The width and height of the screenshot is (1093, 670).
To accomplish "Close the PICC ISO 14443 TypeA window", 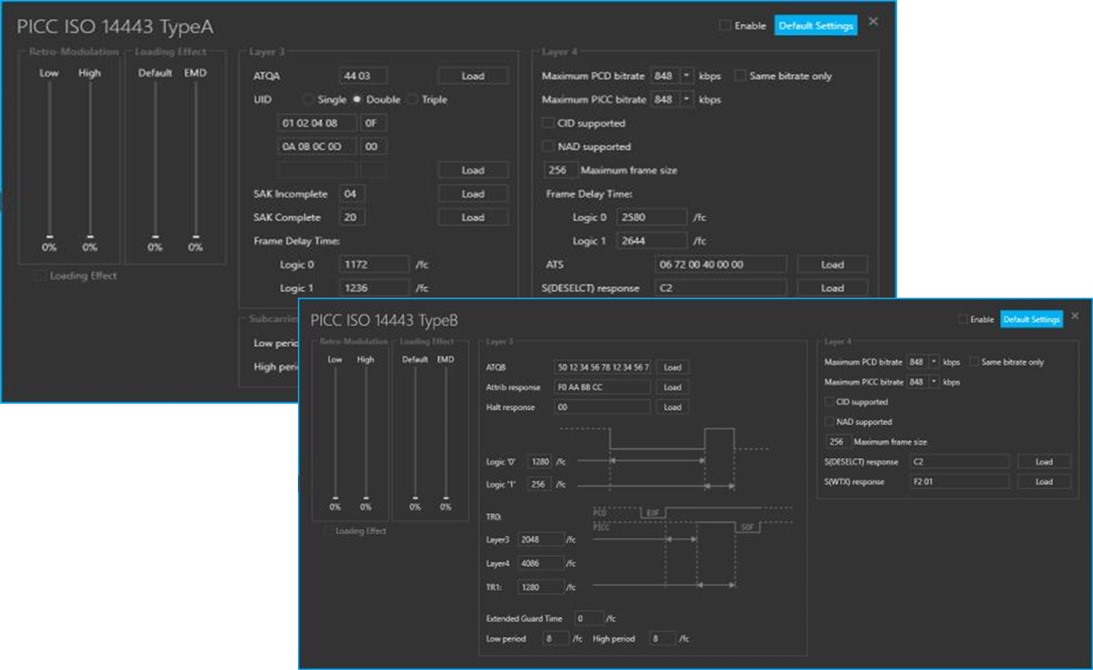I will [873, 22].
